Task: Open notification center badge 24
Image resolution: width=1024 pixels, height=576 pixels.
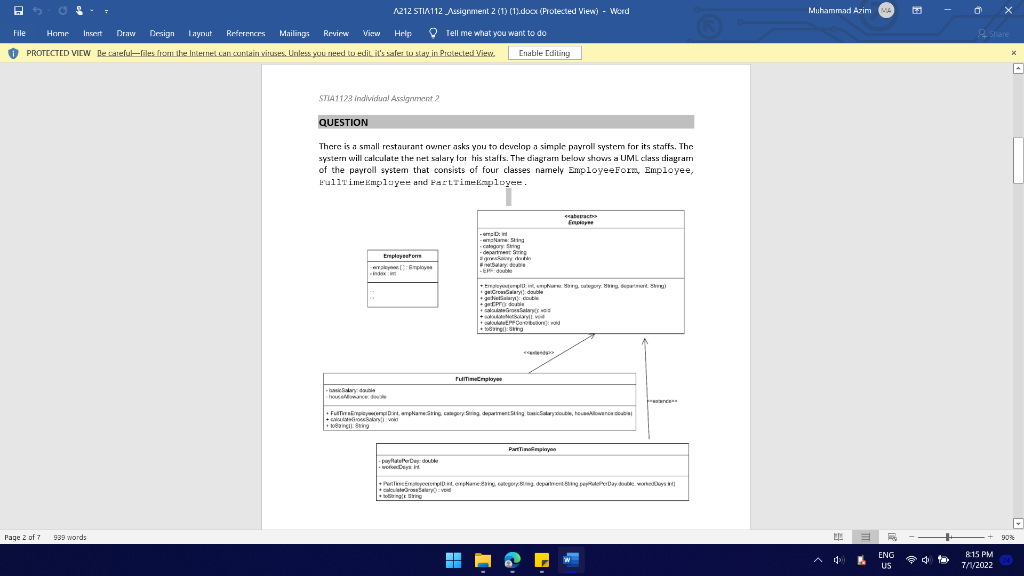Action: point(1007,560)
